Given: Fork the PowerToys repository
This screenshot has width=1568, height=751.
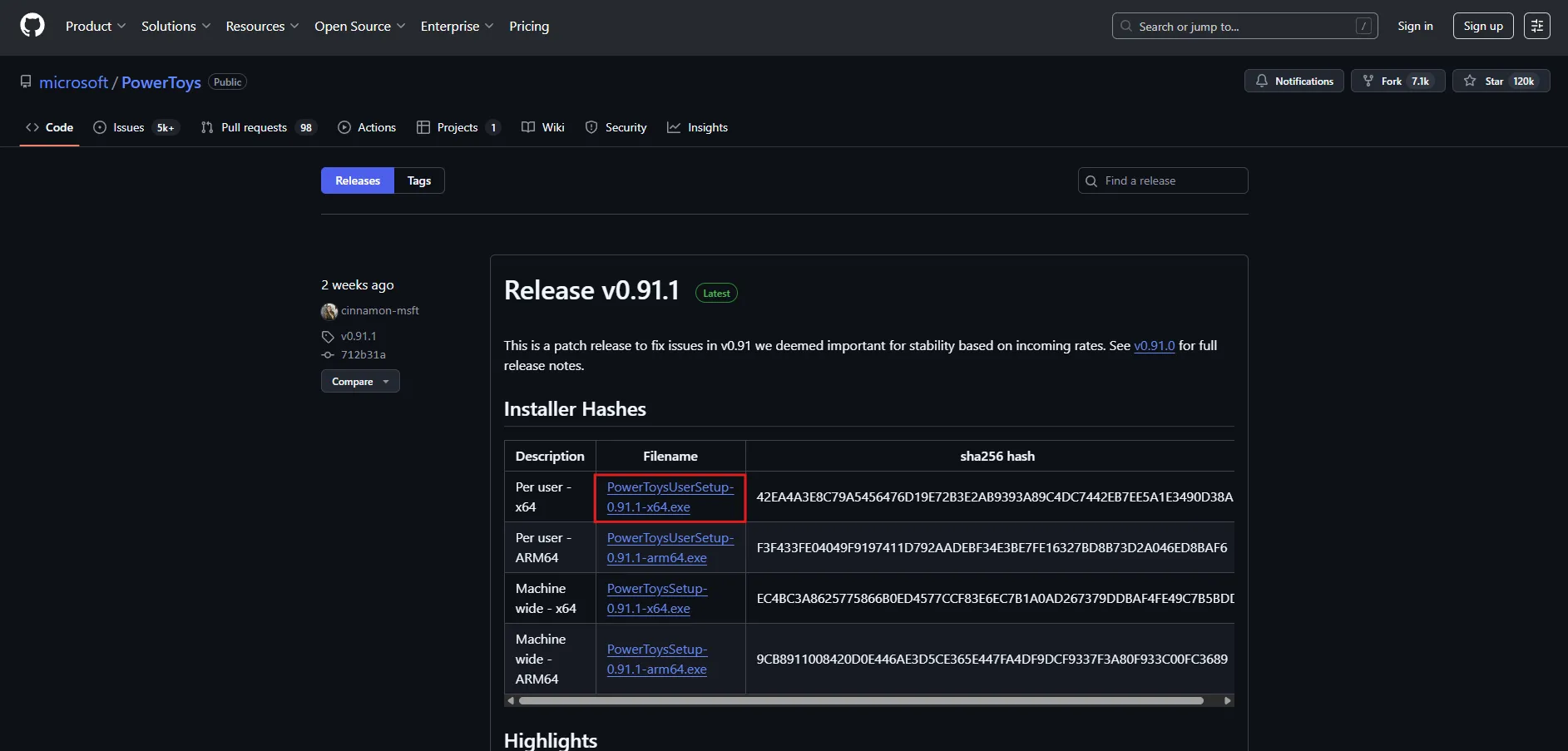Looking at the screenshot, I should (1397, 81).
